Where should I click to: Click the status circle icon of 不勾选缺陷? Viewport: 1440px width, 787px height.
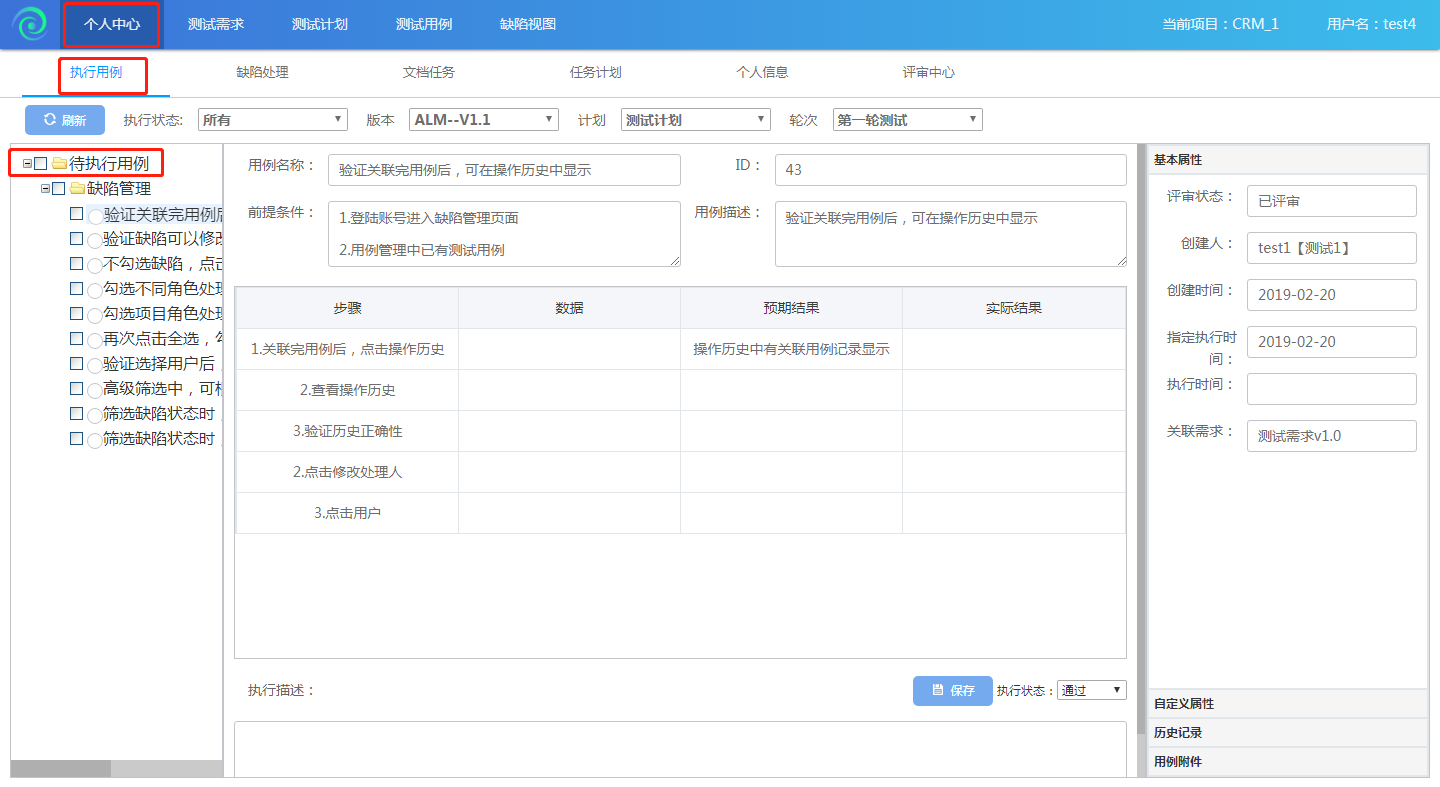(x=95, y=265)
